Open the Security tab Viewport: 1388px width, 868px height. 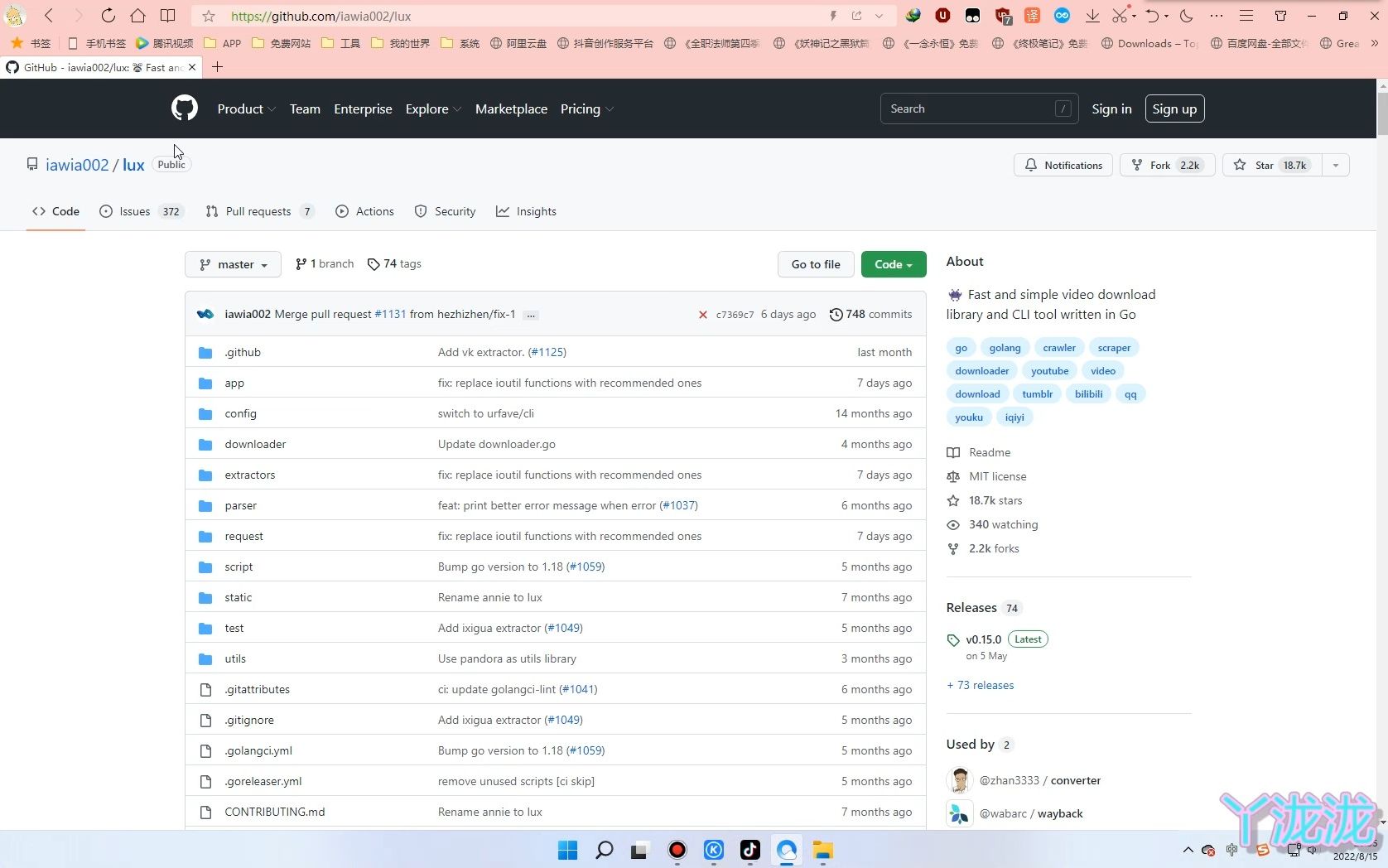pyautogui.click(x=445, y=211)
